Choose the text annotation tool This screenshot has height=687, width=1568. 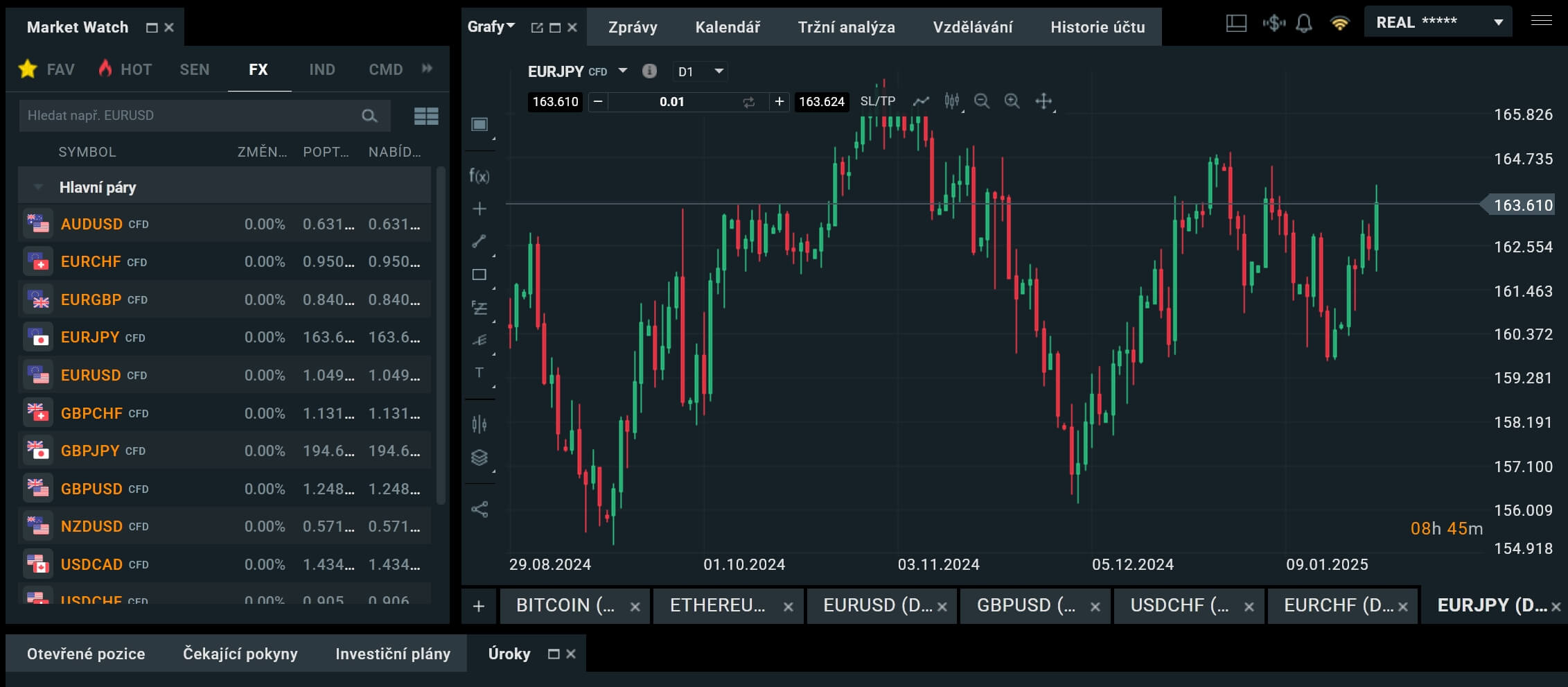point(479,372)
